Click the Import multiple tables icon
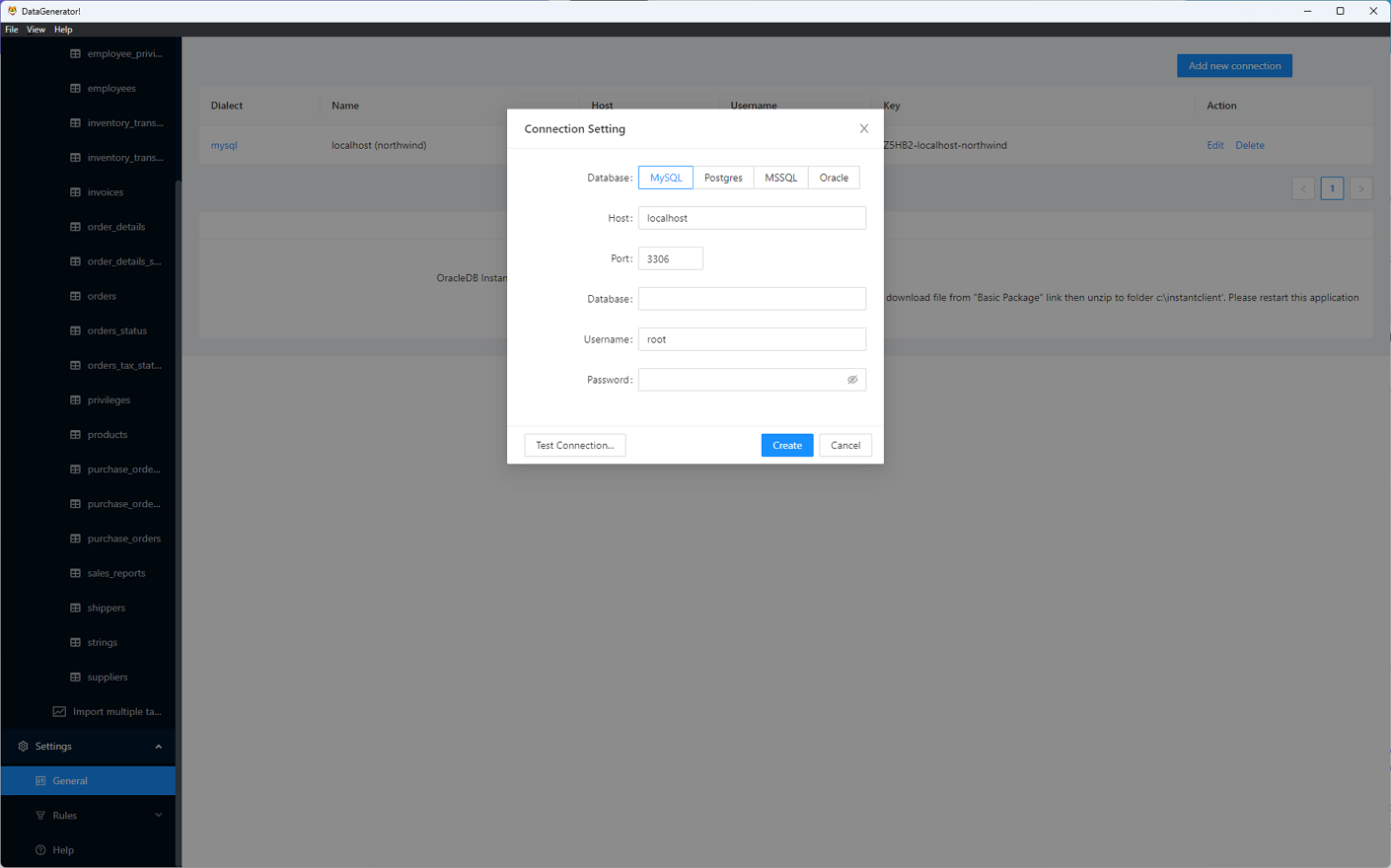 [x=59, y=712]
